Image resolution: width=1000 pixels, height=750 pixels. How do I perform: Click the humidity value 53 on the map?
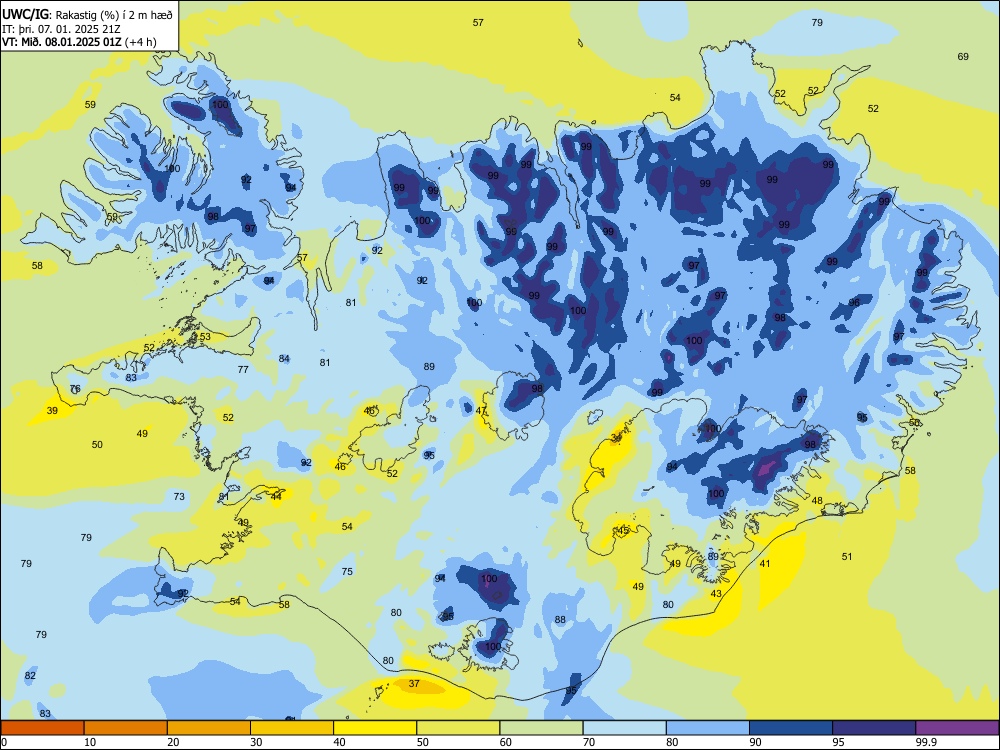(x=205, y=337)
